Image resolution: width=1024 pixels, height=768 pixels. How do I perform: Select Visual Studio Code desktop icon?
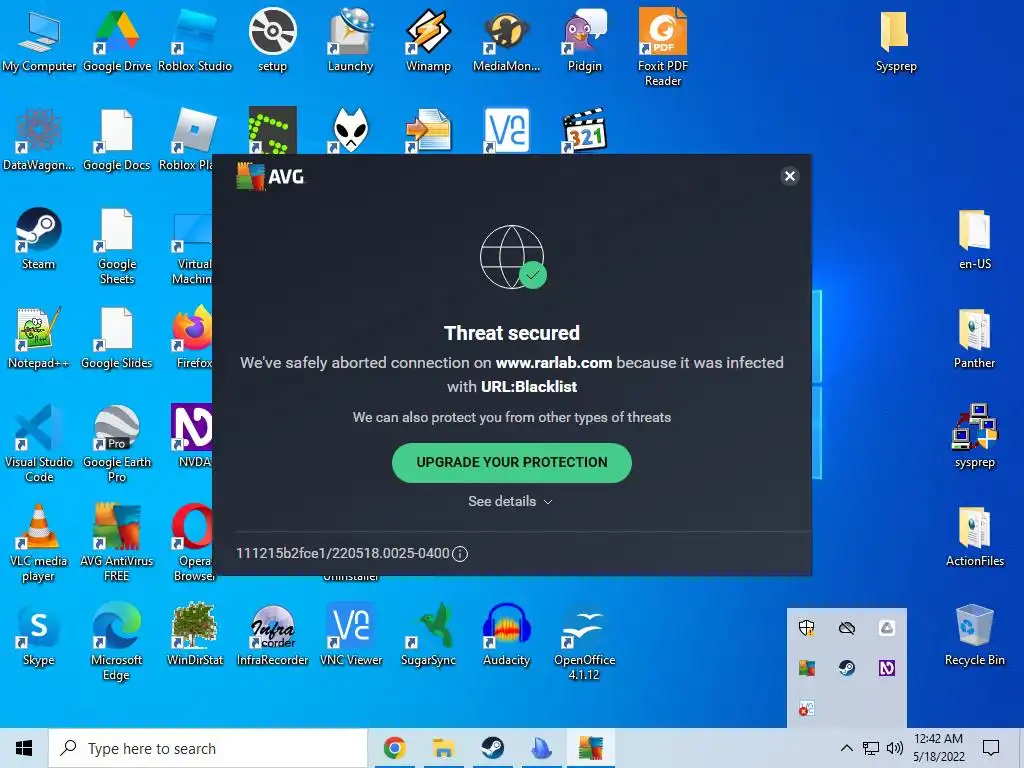(x=39, y=444)
